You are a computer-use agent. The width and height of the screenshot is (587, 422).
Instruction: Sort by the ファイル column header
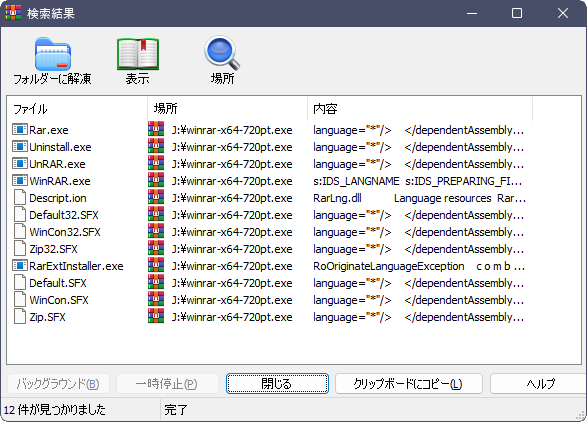coord(77,109)
